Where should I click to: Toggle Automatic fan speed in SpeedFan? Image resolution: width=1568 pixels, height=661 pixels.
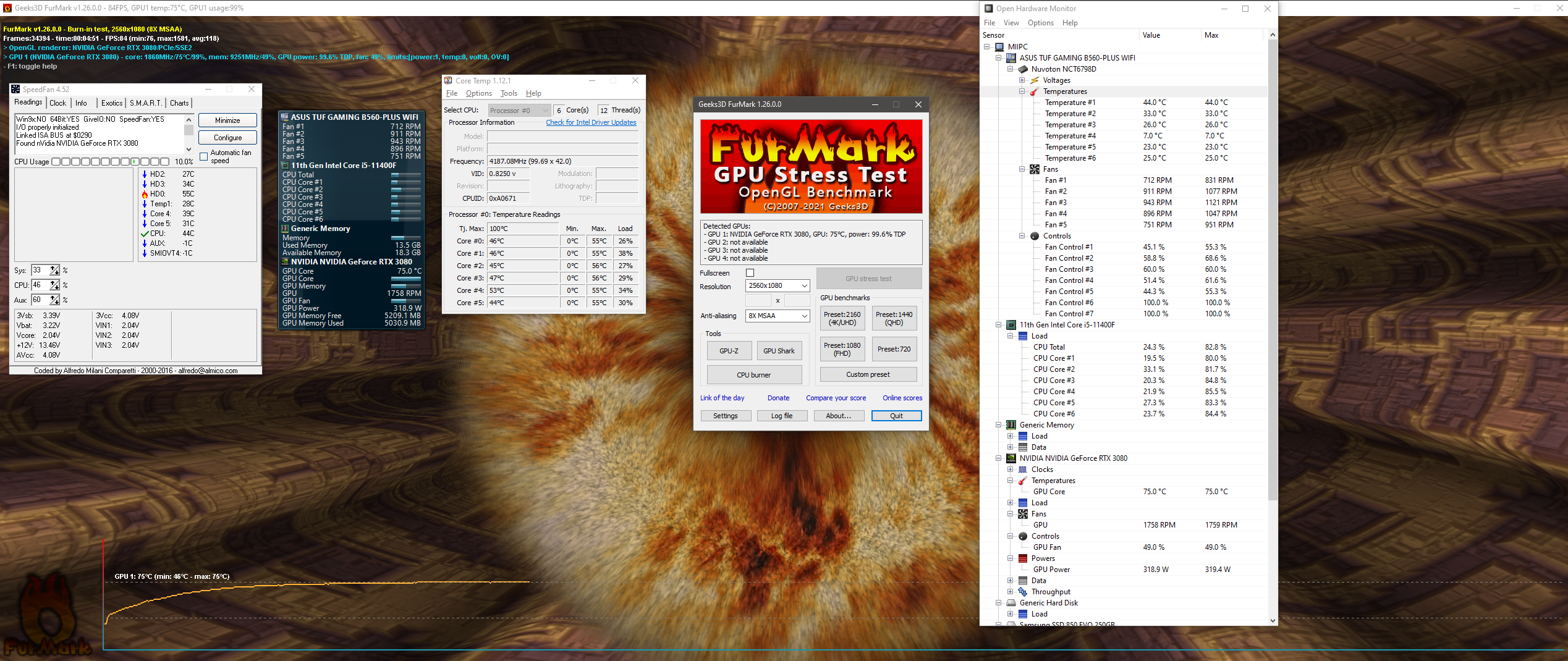point(204,156)
